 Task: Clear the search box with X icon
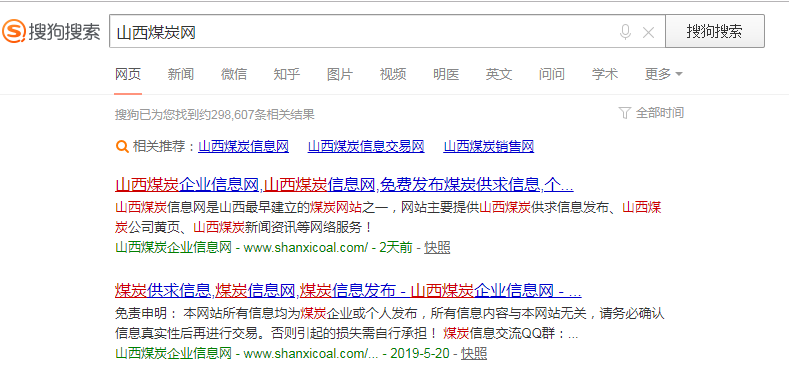(x=649, y=33)
